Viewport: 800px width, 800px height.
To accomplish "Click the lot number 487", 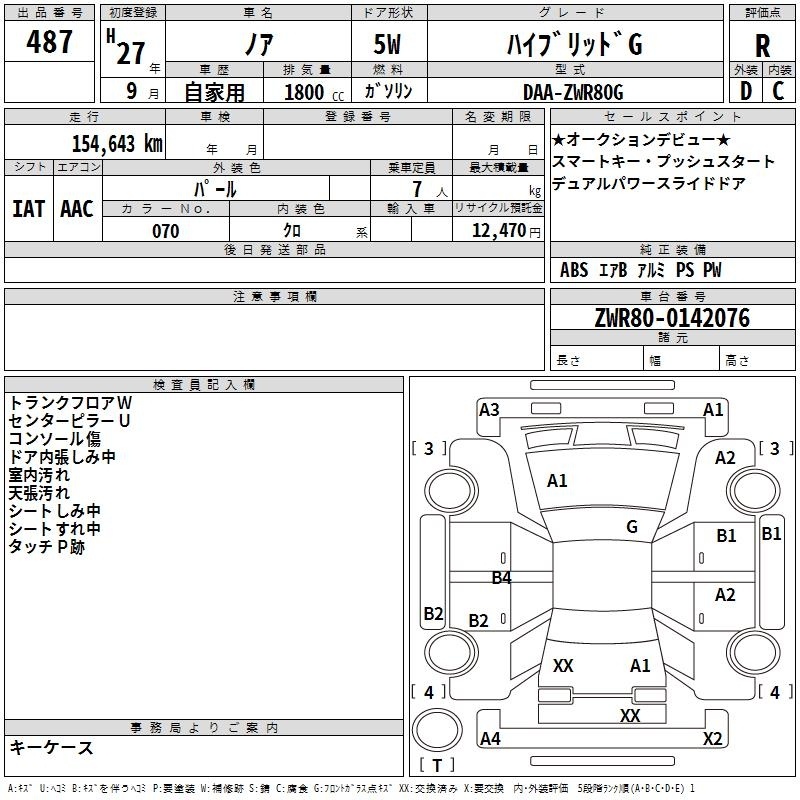I will click(49, 41).
